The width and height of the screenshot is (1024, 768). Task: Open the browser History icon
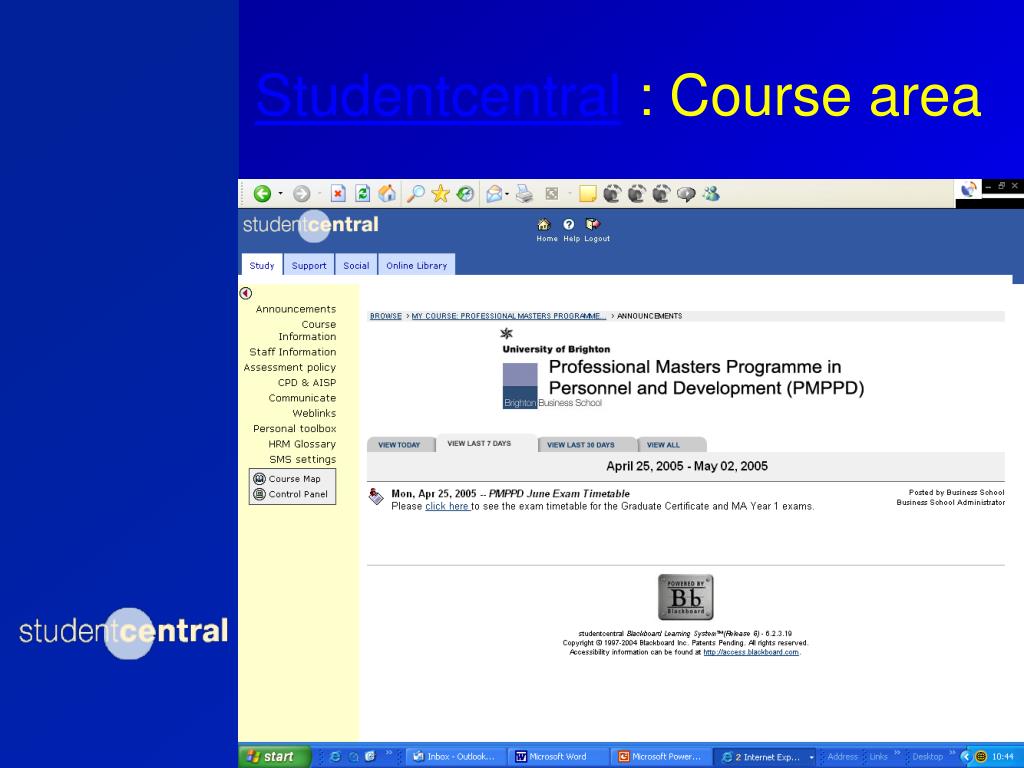[465, 194]
